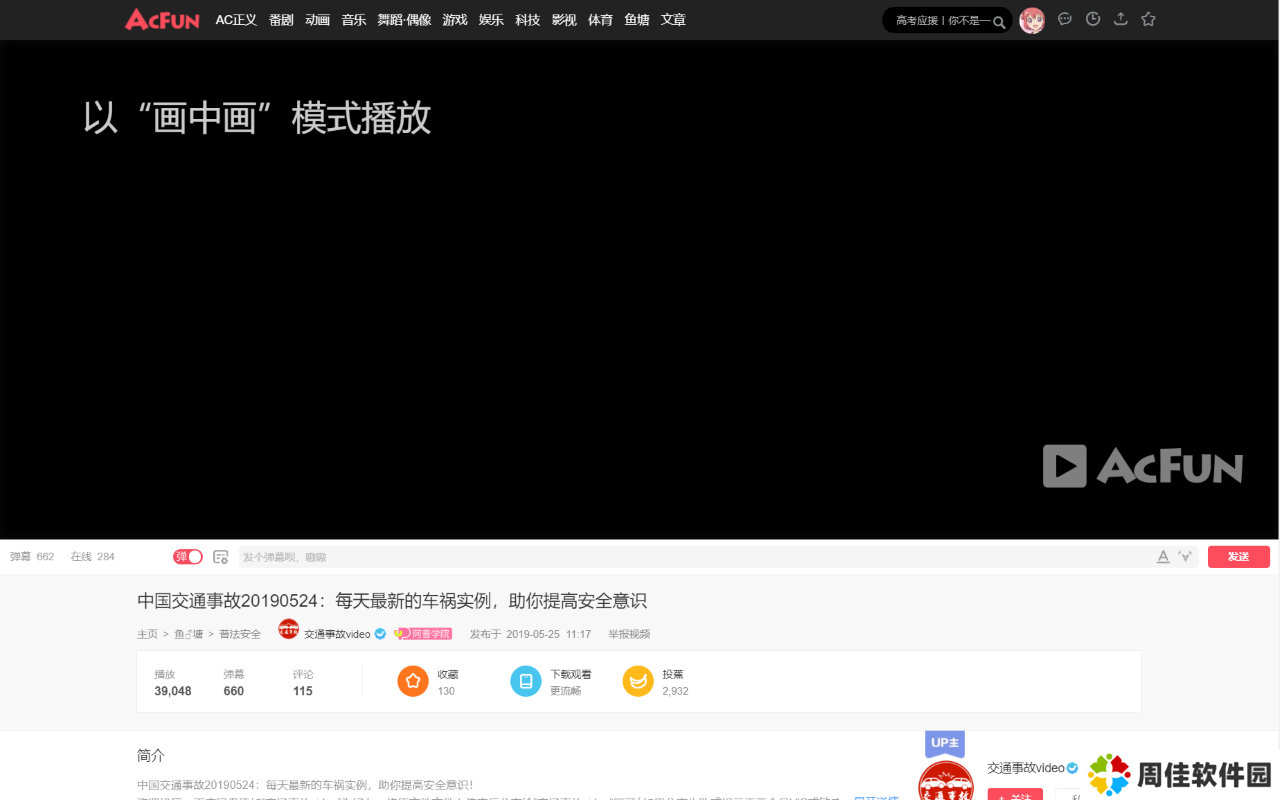Open watch history clock icon
This screenshot has width=1280, height=800.
tap(1093, 19)
